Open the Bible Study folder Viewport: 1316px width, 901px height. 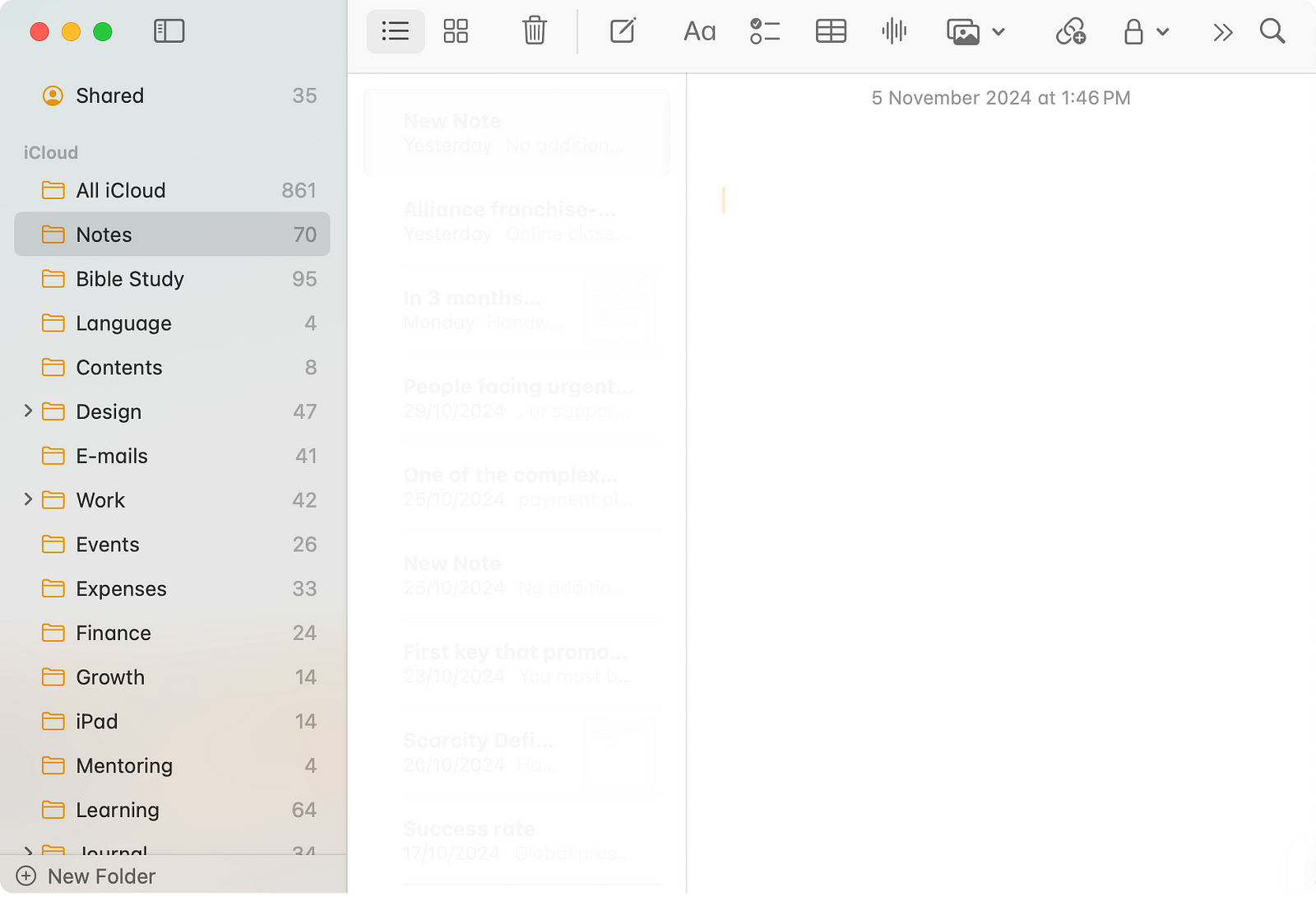[172, 279]
